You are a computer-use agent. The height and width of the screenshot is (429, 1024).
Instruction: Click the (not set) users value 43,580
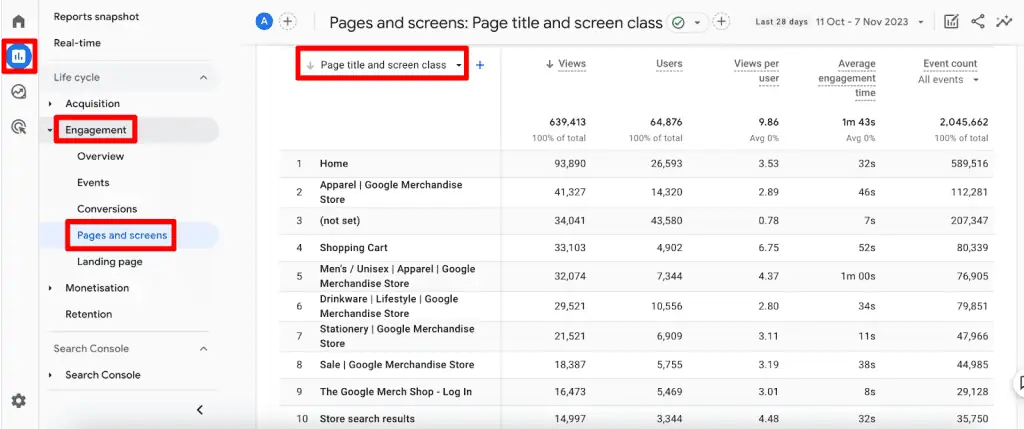667,221
